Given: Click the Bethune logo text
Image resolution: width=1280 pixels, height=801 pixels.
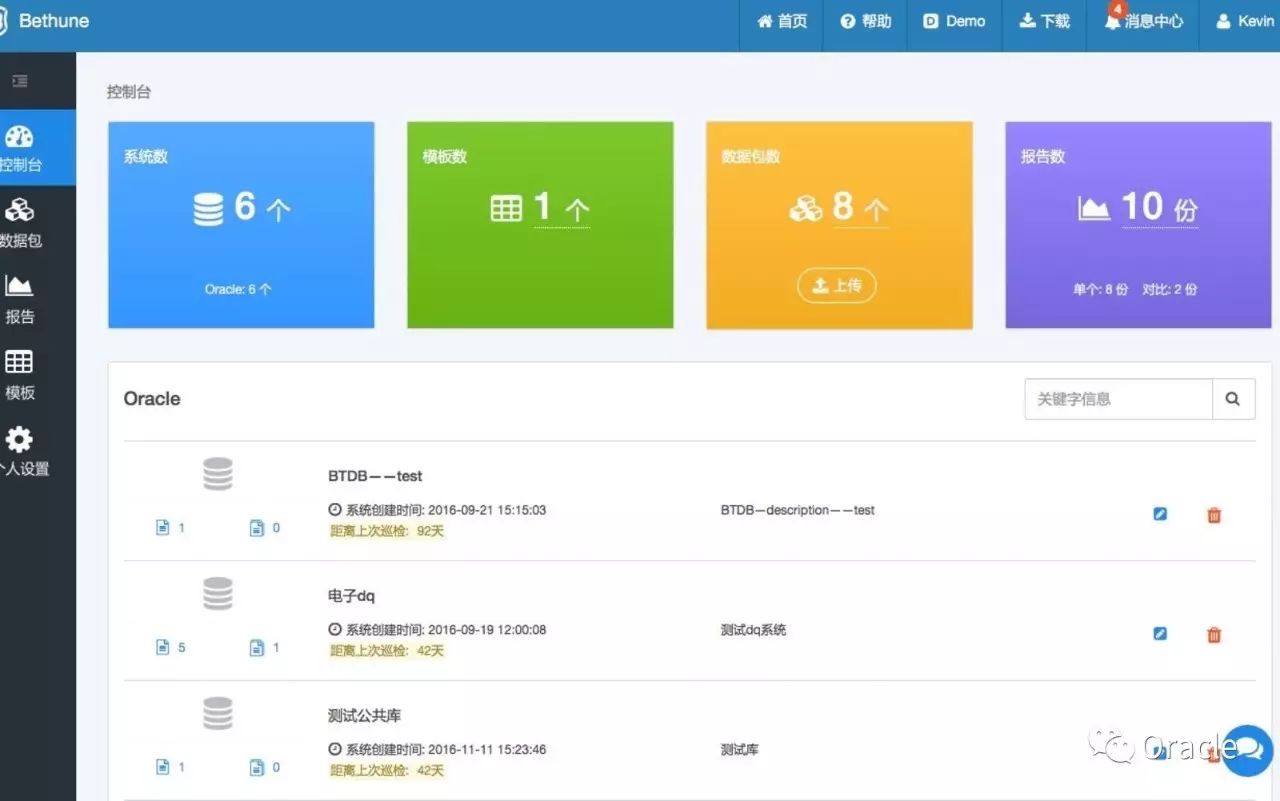Looking at the screenshot, I should pos(54,20).
